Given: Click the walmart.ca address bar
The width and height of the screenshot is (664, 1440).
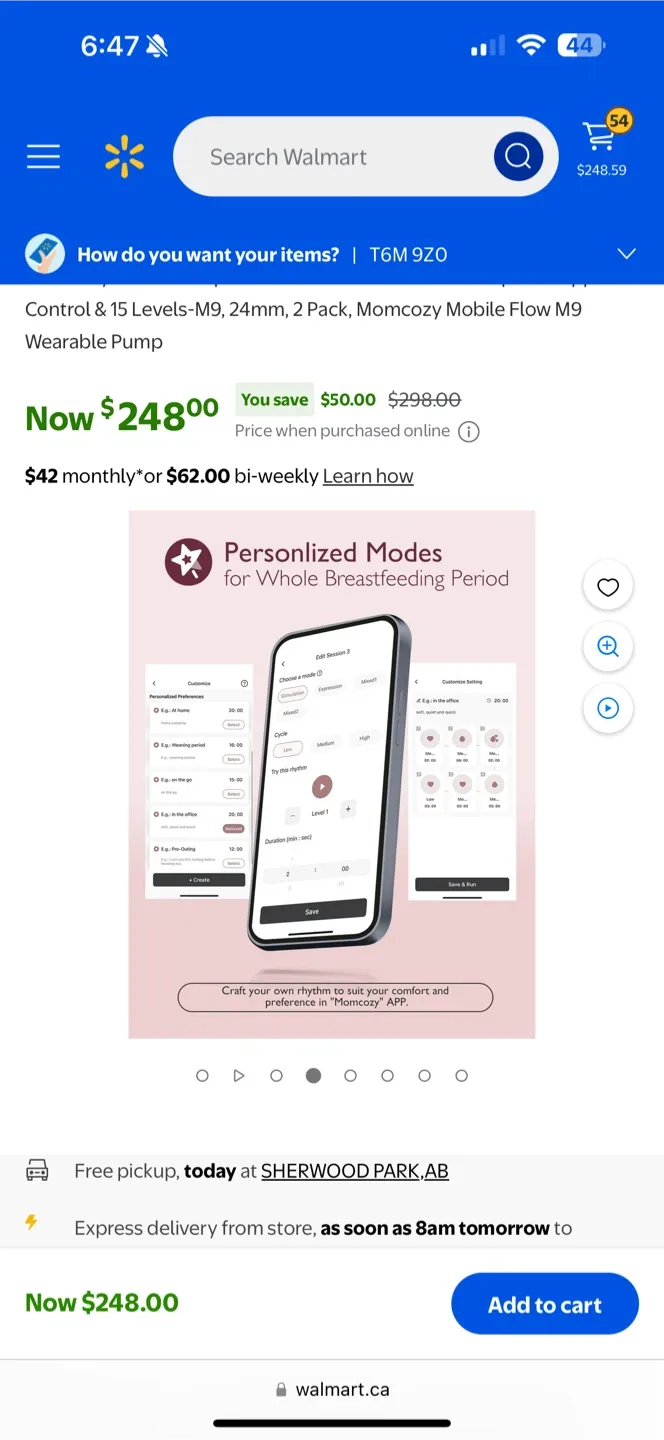Looking at the screenshot, I should pos(332,1388).
